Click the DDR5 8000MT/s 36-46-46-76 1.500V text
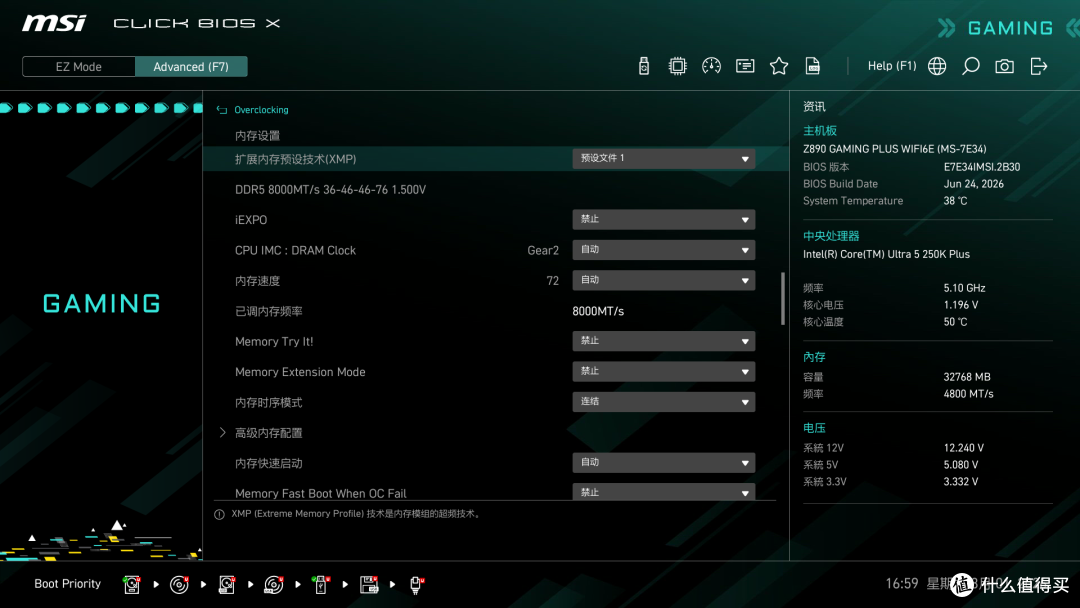Viewport: 1080px width, 608px height. (331, 189)
